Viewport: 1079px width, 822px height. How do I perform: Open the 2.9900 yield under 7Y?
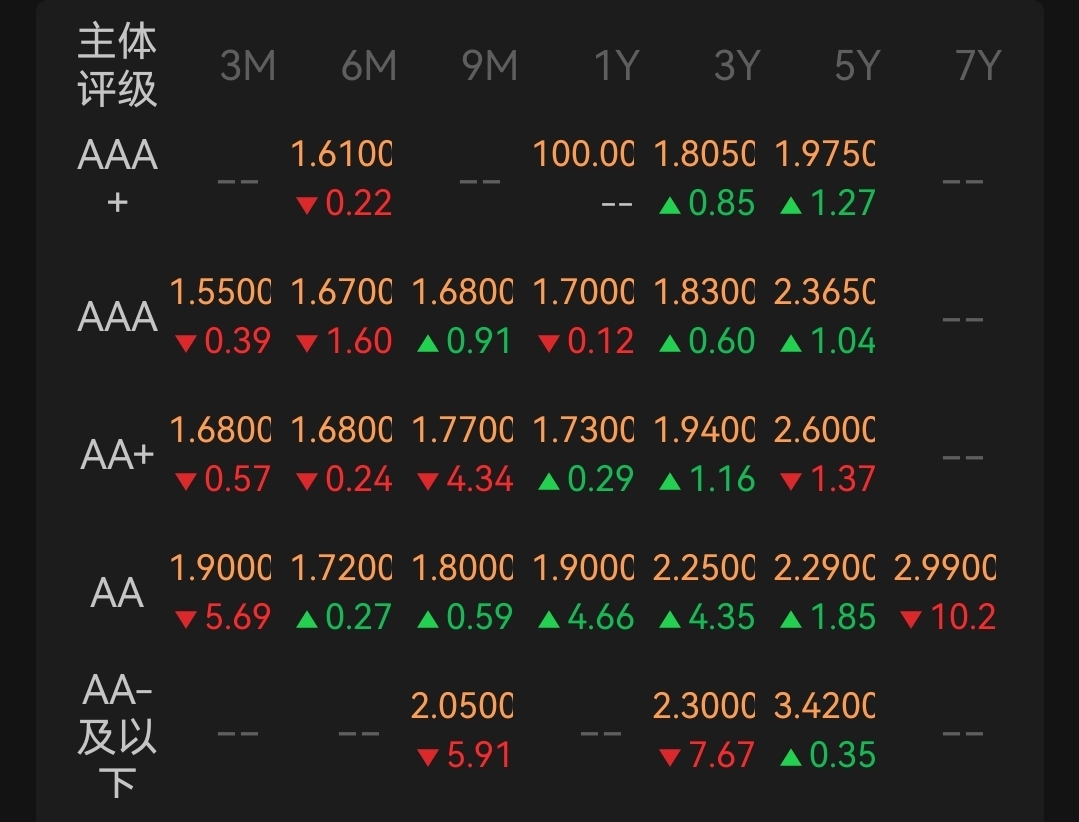pos(944,568)
